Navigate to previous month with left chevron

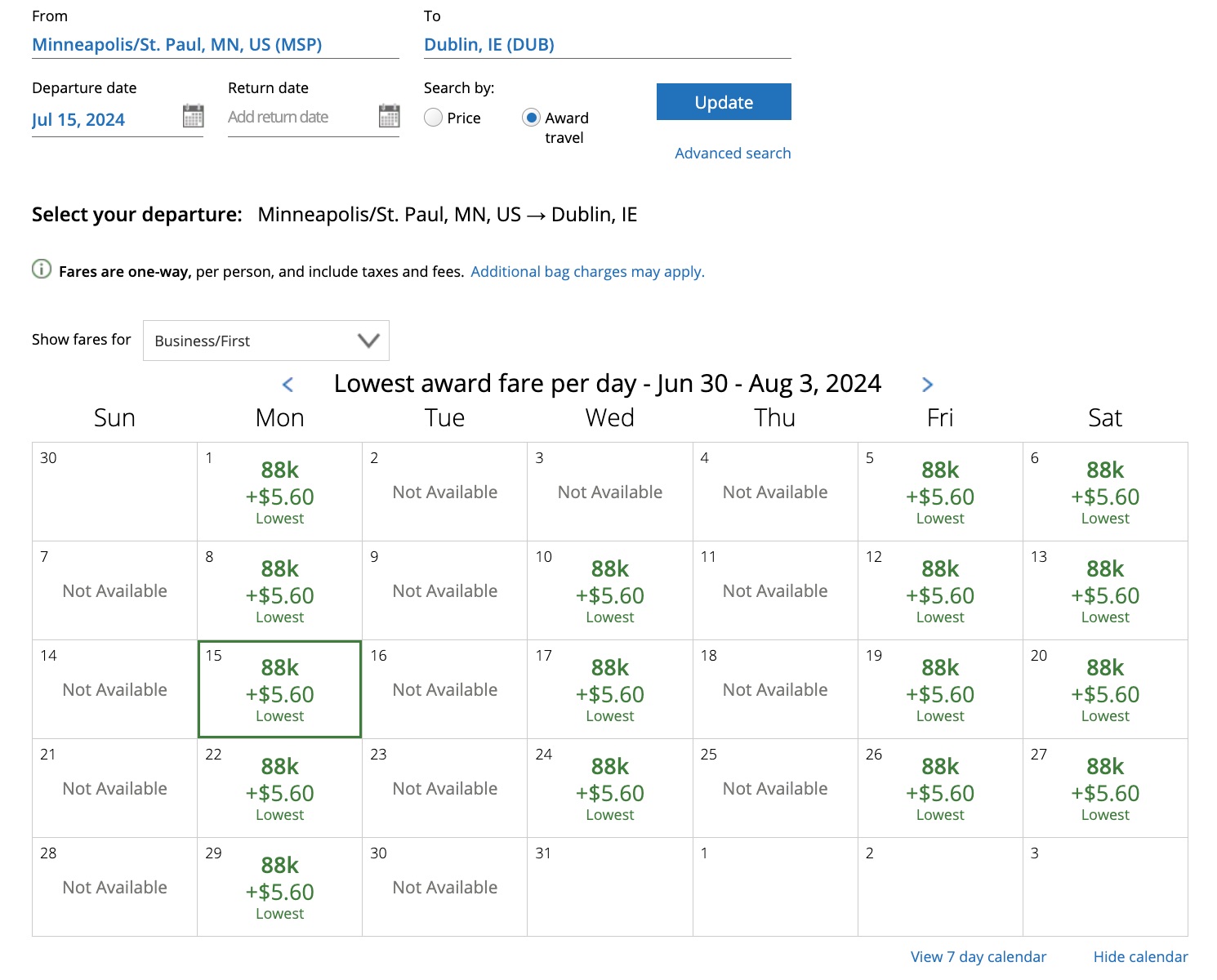coord(288,384)
